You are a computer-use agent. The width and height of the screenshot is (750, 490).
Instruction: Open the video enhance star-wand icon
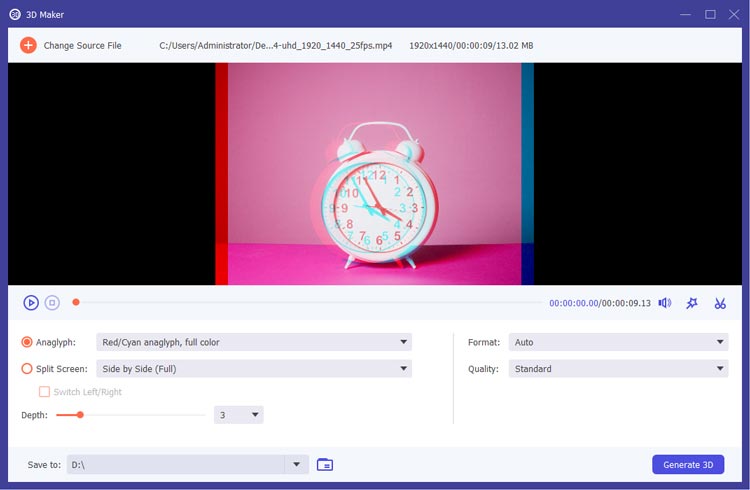tap(692, 303)
